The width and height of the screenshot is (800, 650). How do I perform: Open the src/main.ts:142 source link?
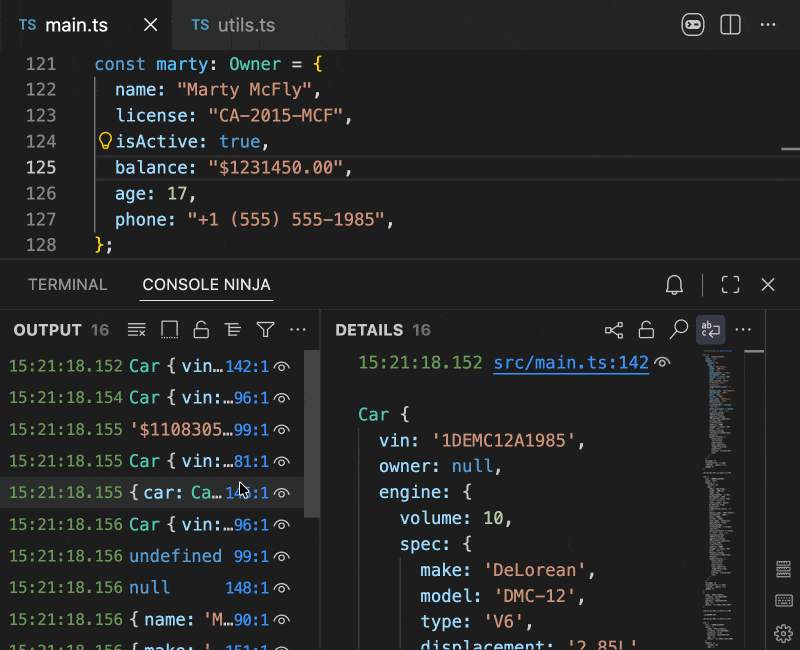click(x=571, y=363)
